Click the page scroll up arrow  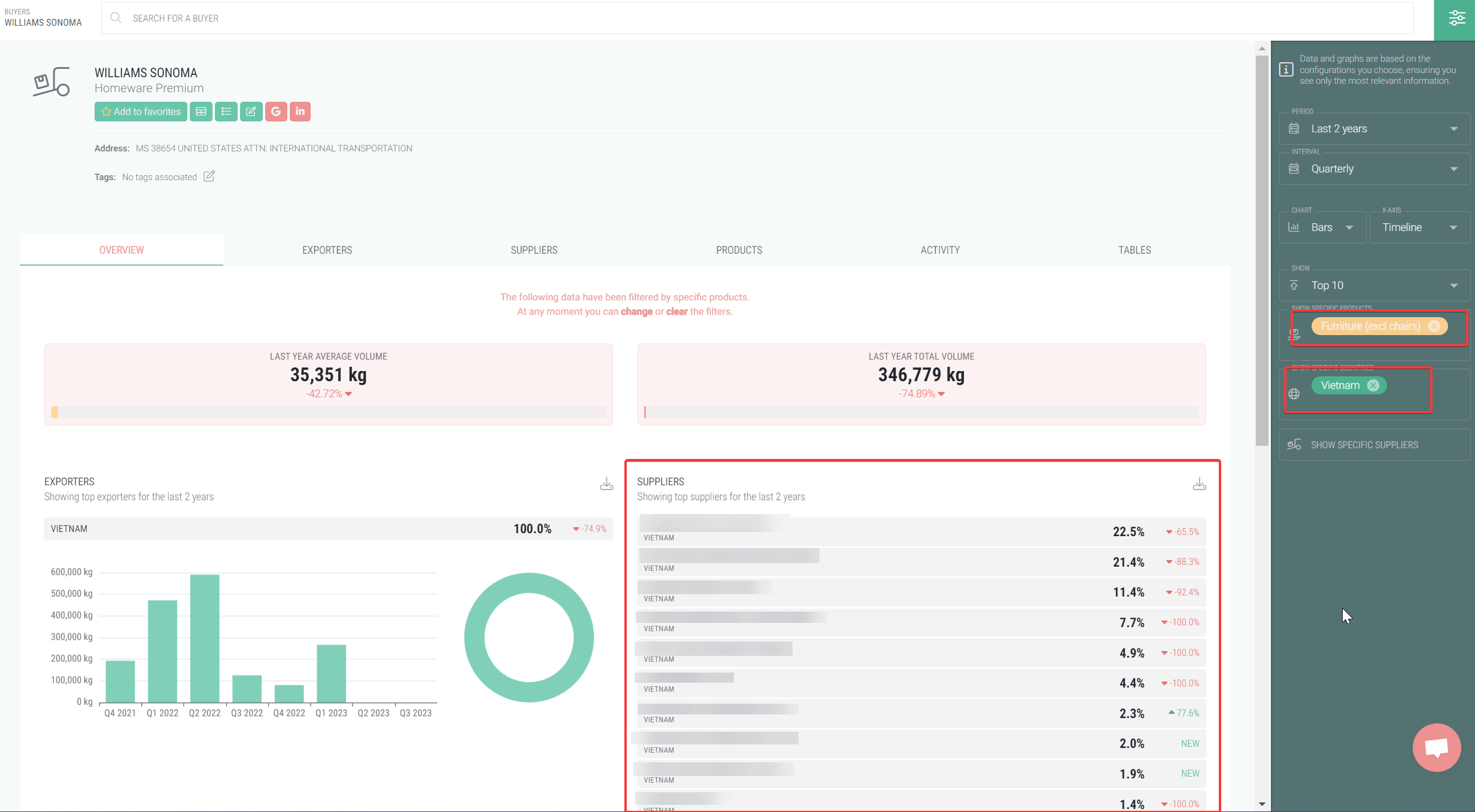pos(1262,48)
